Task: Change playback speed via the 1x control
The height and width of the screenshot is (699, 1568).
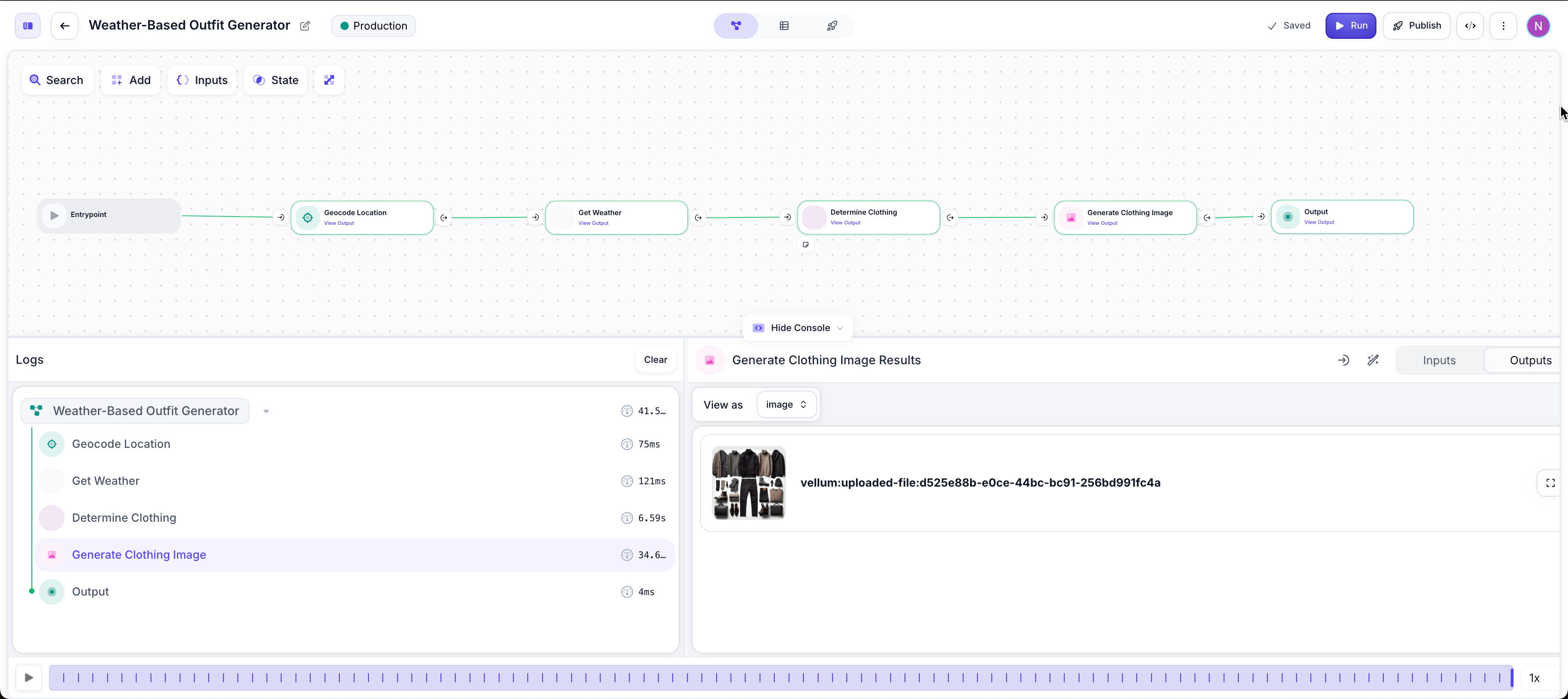Action: pyautogui.click(x=1534, y=678)
